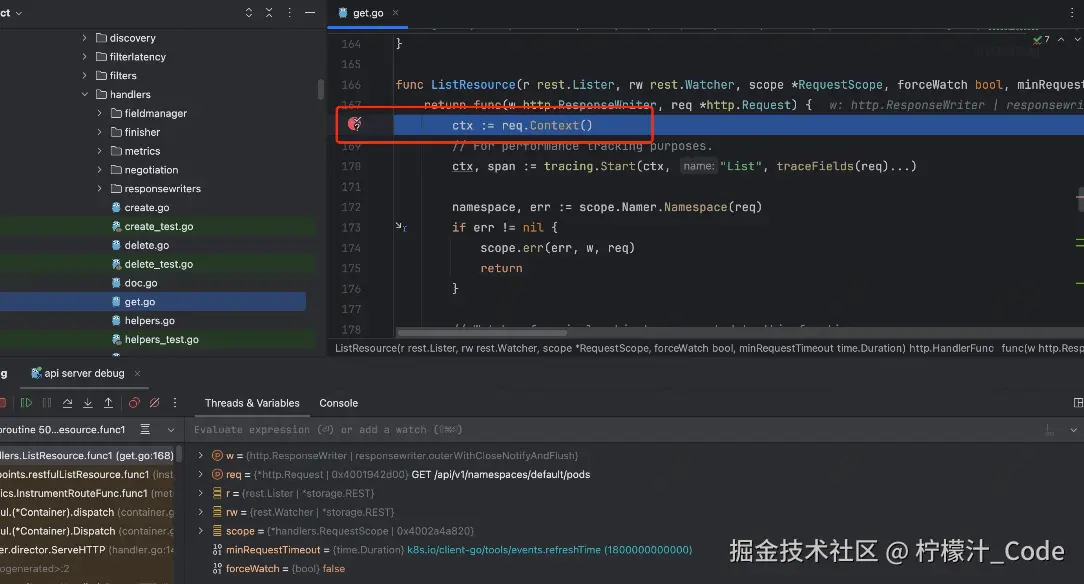Open helpers_test.go in project tree
This screenshot has height=584, width=1084.
tap(161, 339)
